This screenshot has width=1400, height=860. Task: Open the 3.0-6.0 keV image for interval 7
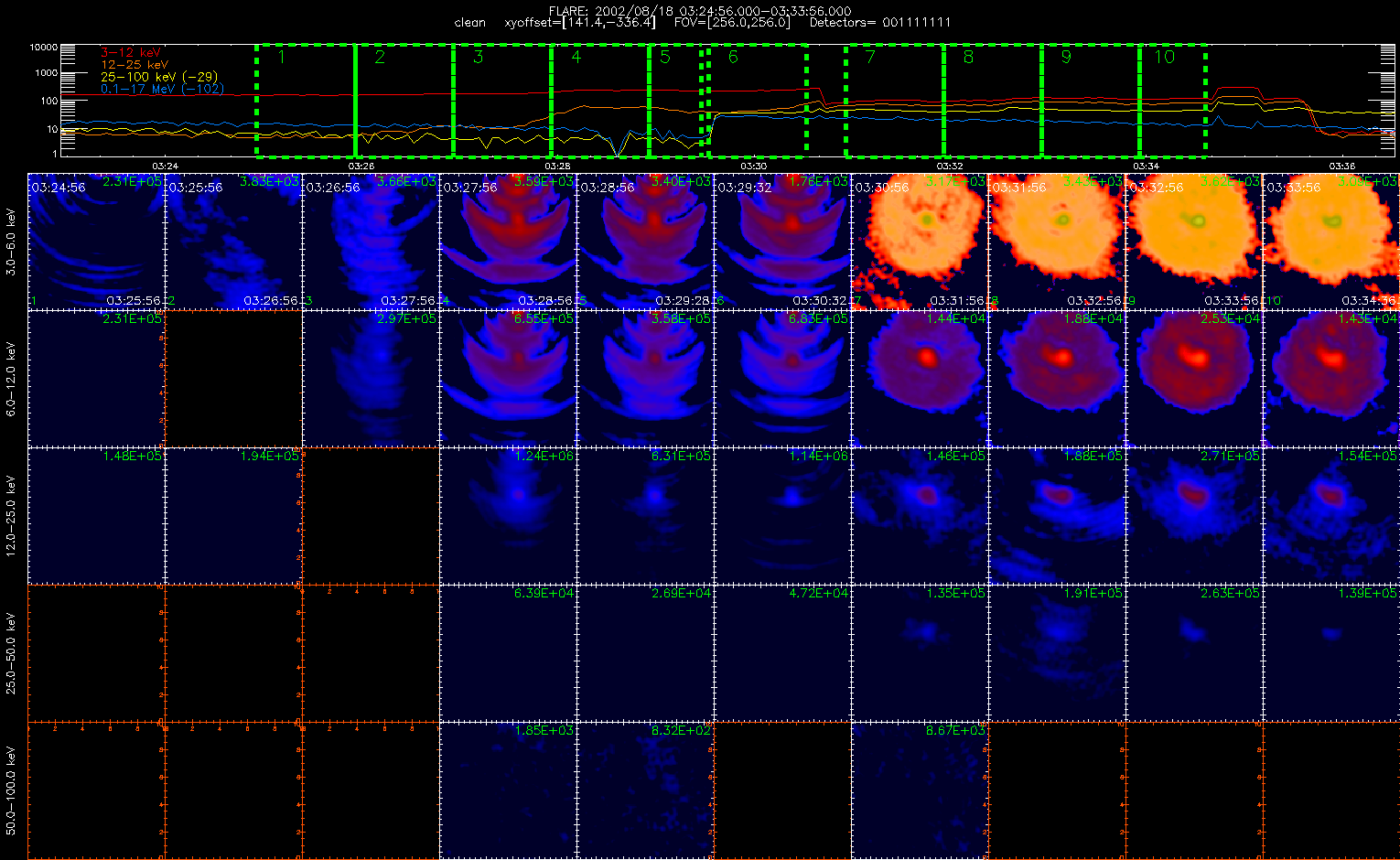920,242
